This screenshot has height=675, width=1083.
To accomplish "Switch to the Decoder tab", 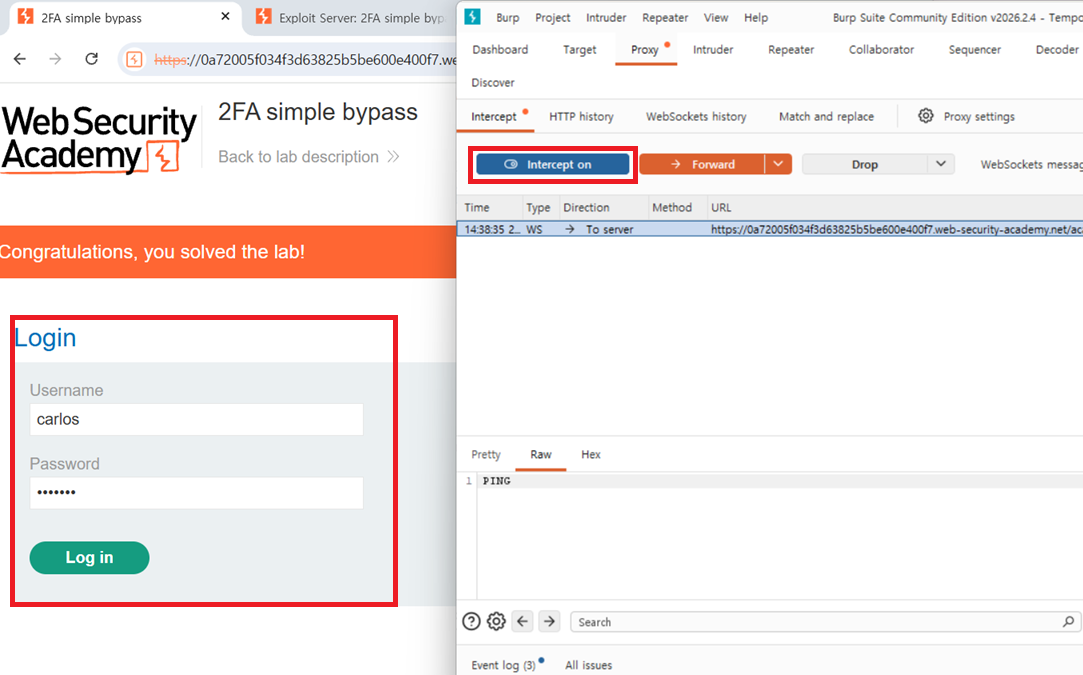I will [x=1057, y=50].
